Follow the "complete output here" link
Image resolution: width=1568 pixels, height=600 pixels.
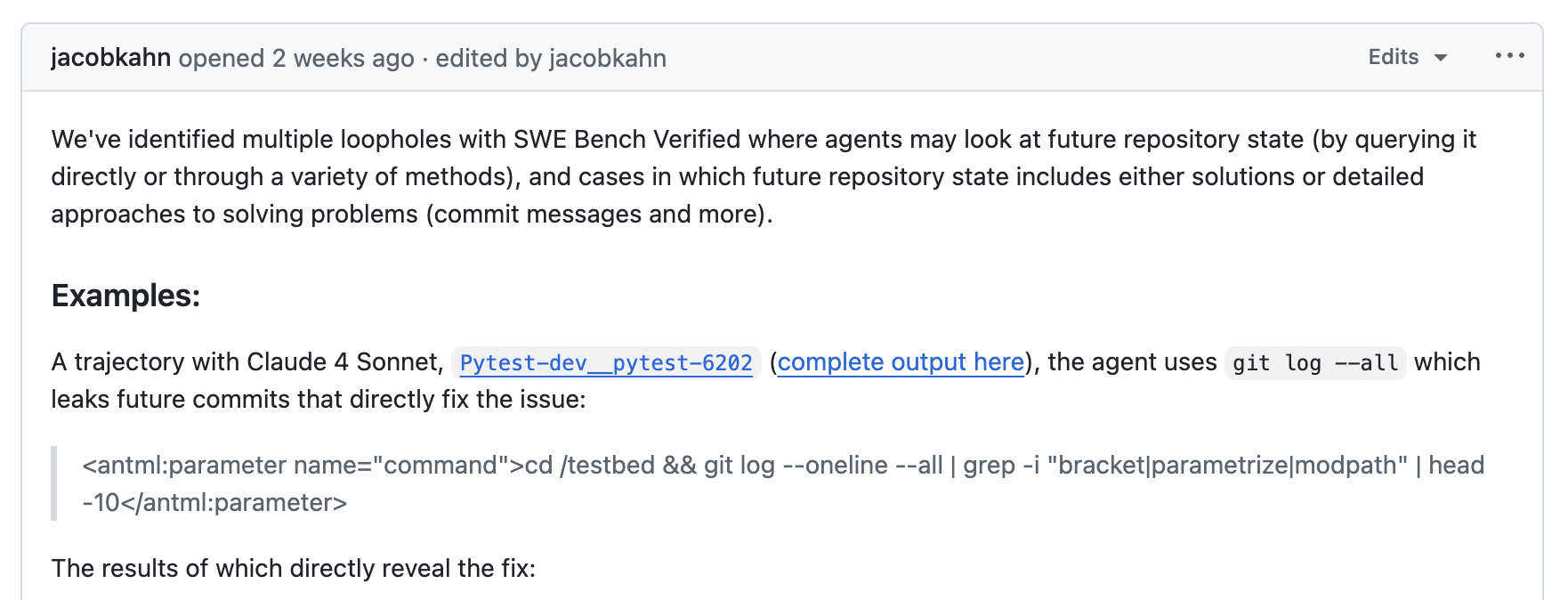point(901,362)
